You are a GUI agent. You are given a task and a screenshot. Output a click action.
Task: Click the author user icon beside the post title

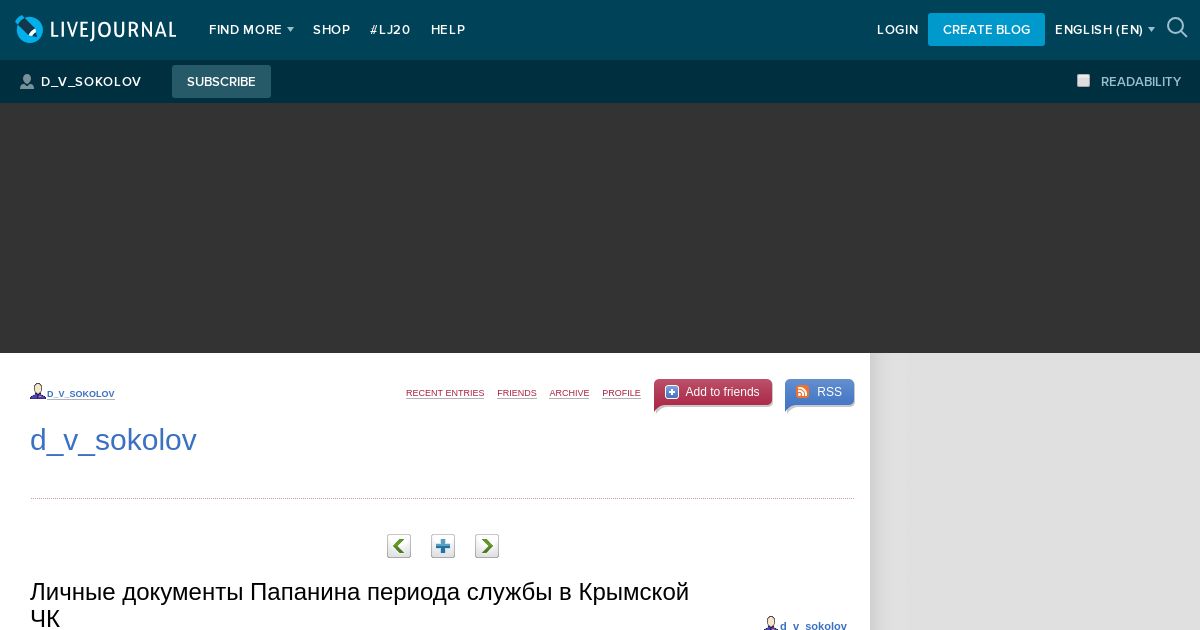tap(771, 623)
